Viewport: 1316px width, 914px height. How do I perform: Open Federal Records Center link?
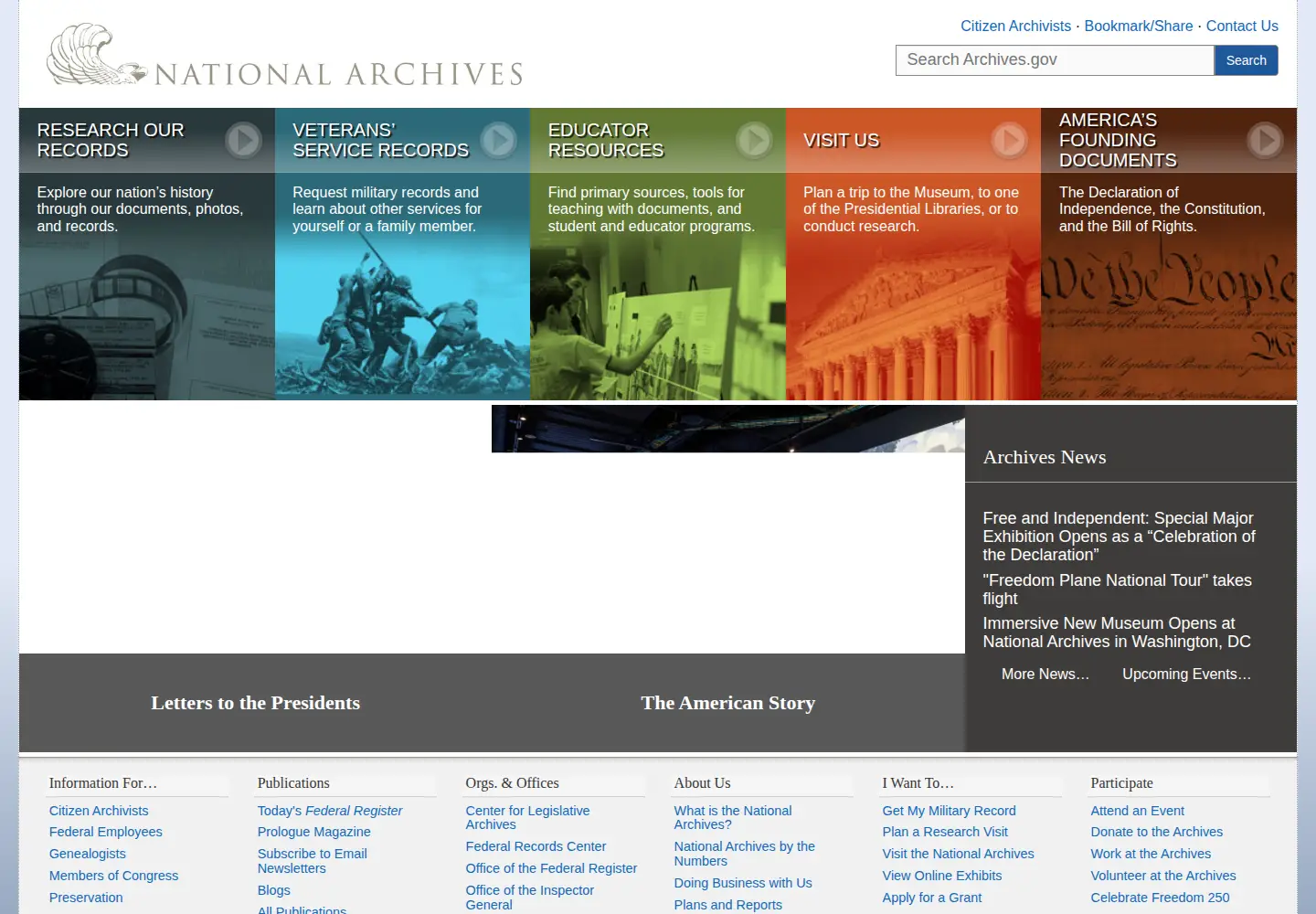pos(536,846)
